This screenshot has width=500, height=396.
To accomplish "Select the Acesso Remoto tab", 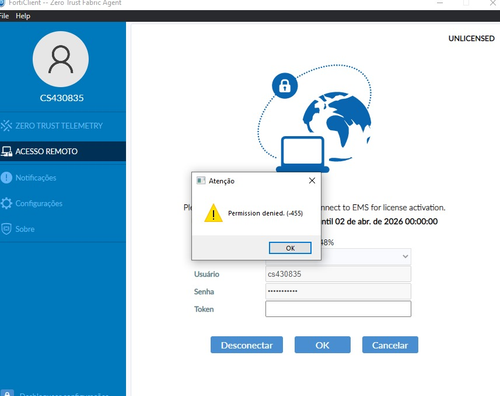I will [63, 151].
